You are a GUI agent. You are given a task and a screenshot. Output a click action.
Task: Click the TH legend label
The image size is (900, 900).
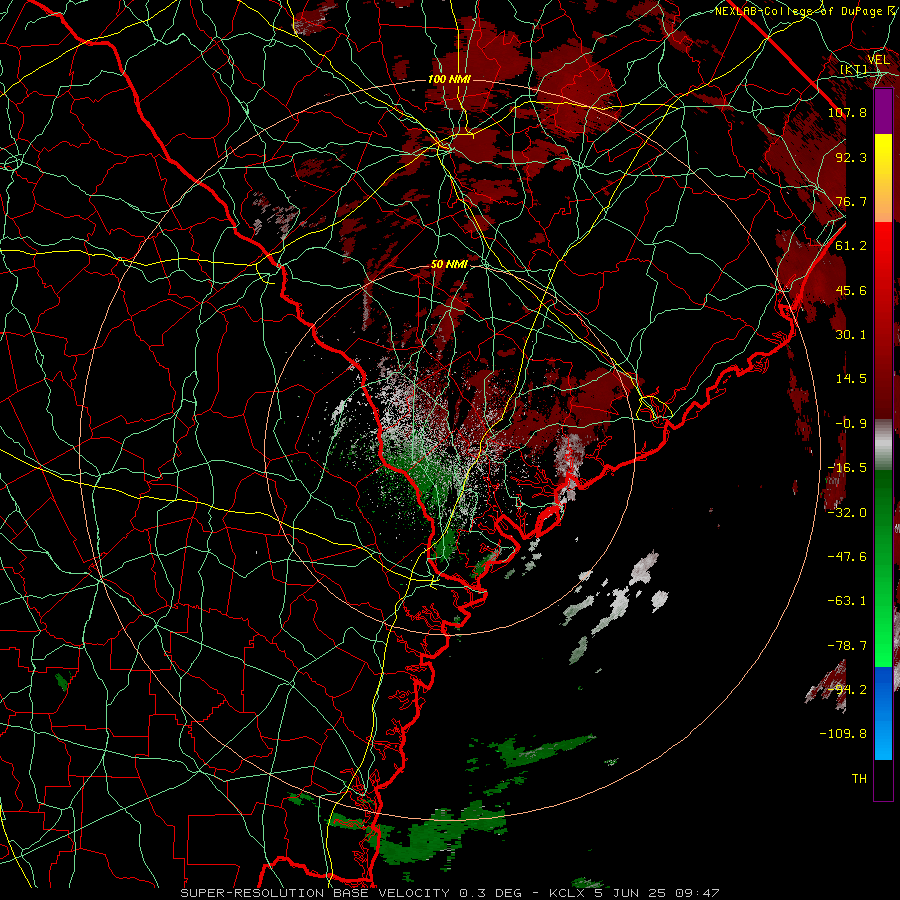[x=859, y=779]
